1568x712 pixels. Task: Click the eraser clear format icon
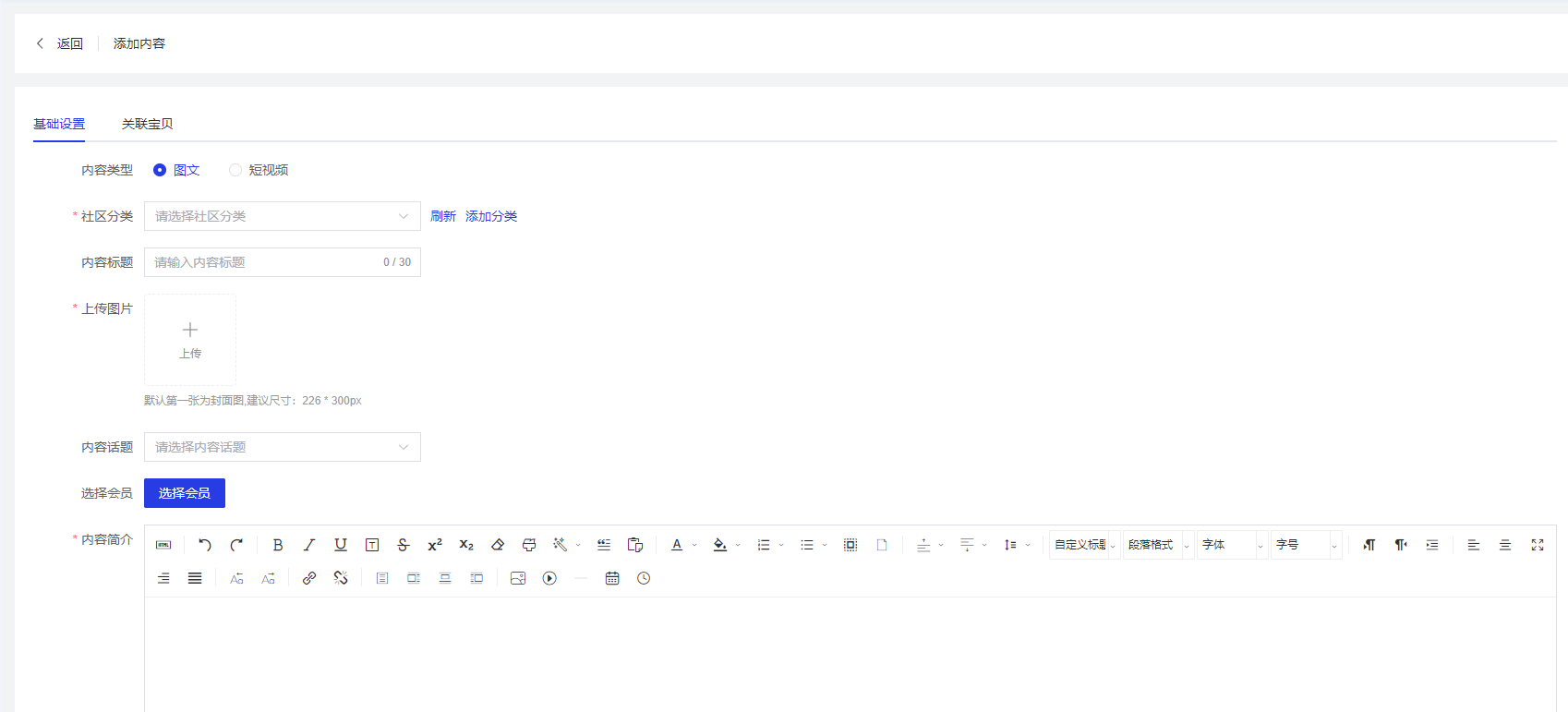coord(498,545)
